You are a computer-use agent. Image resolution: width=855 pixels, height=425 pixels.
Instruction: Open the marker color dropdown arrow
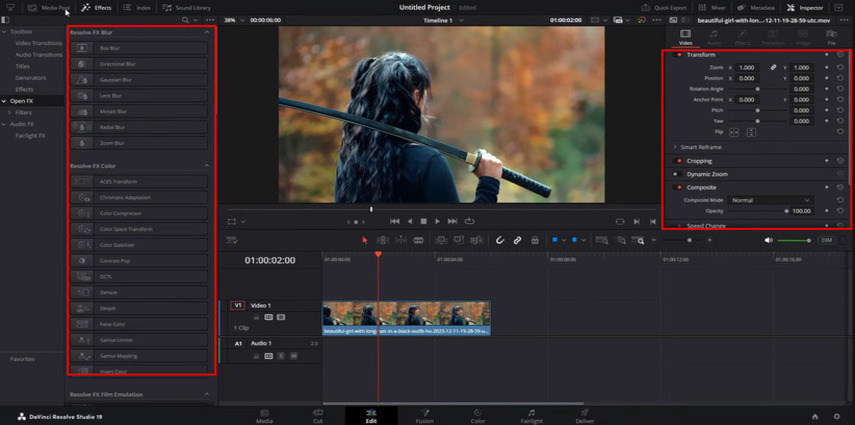tap(583, 240)
